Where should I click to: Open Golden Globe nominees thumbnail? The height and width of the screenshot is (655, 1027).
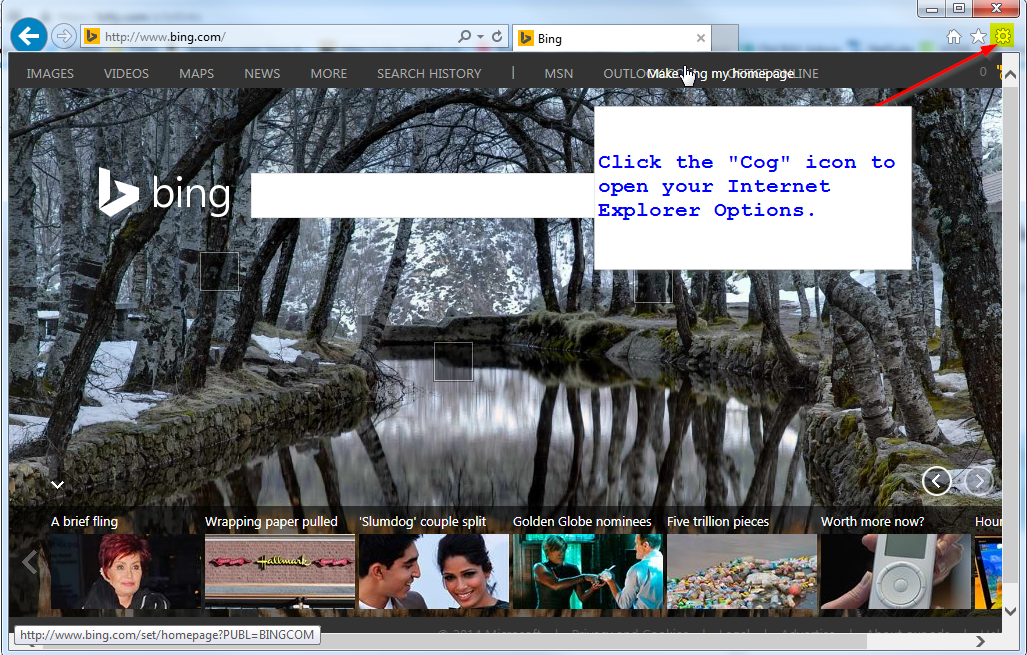[588, 571]
